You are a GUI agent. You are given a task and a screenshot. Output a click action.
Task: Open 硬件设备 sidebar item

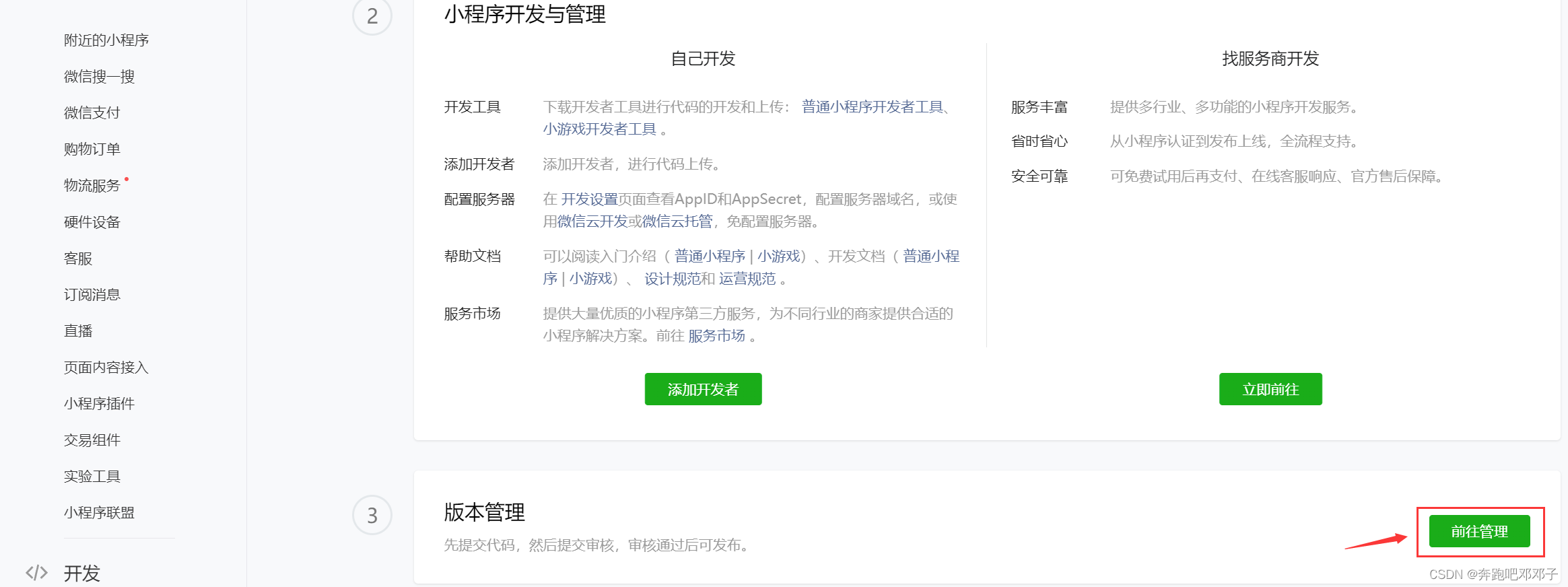92,222
